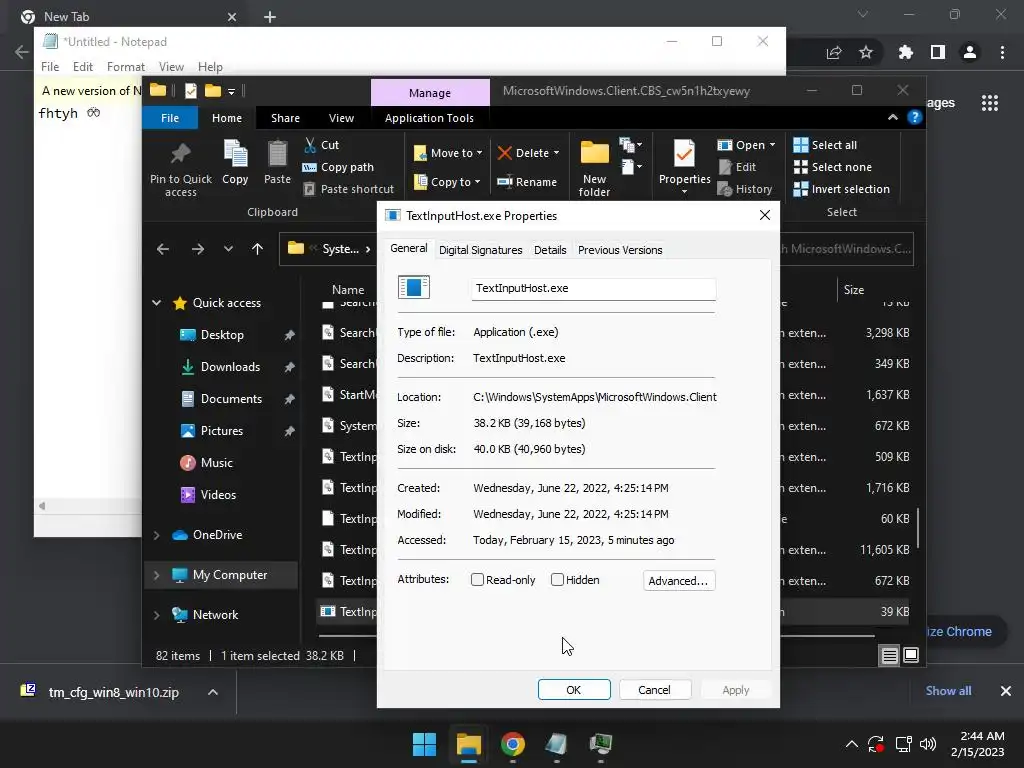Open the Details tab

click(x=550, y=250)
